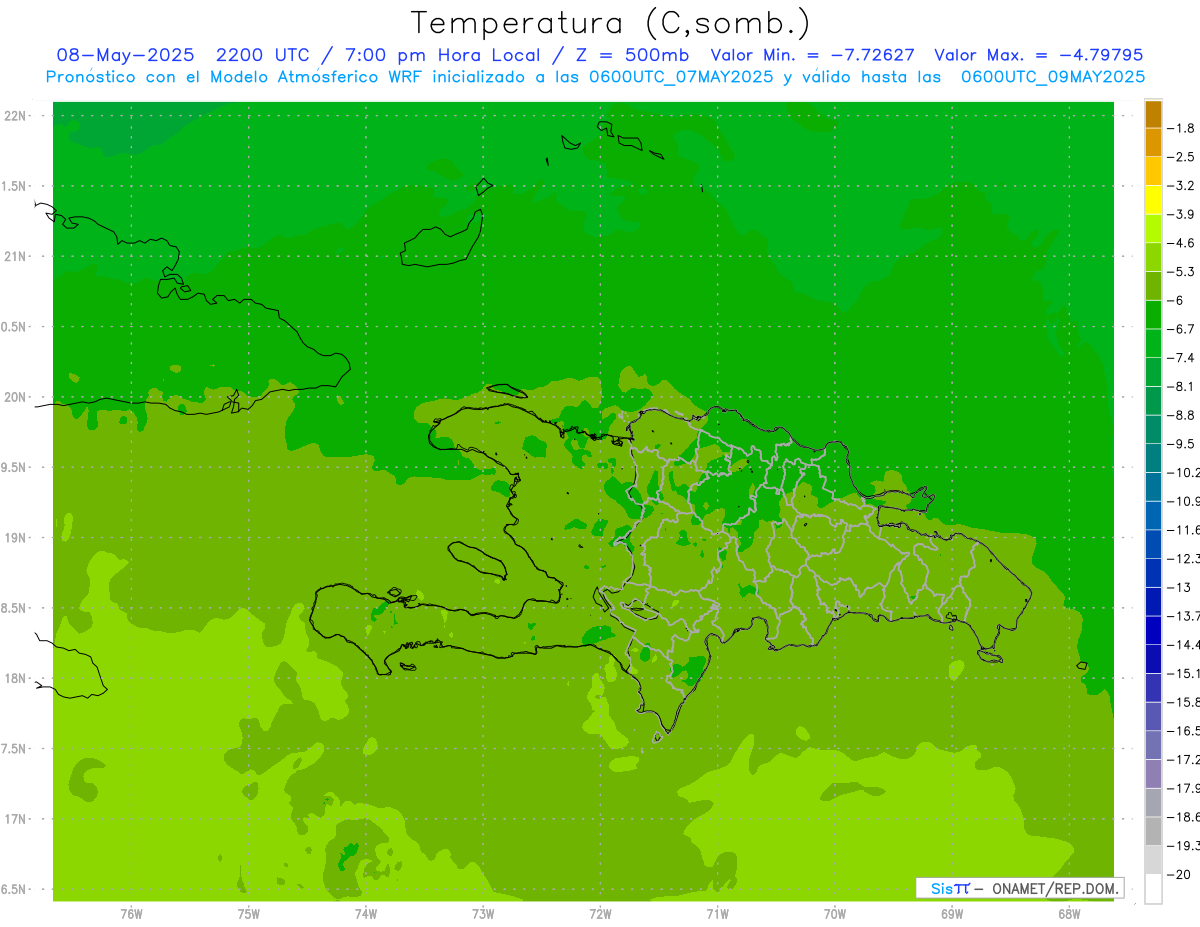Click the 'Temperatura (C,somb.)' chart title
Screen dimensions: 1200x927
[610, 23]
